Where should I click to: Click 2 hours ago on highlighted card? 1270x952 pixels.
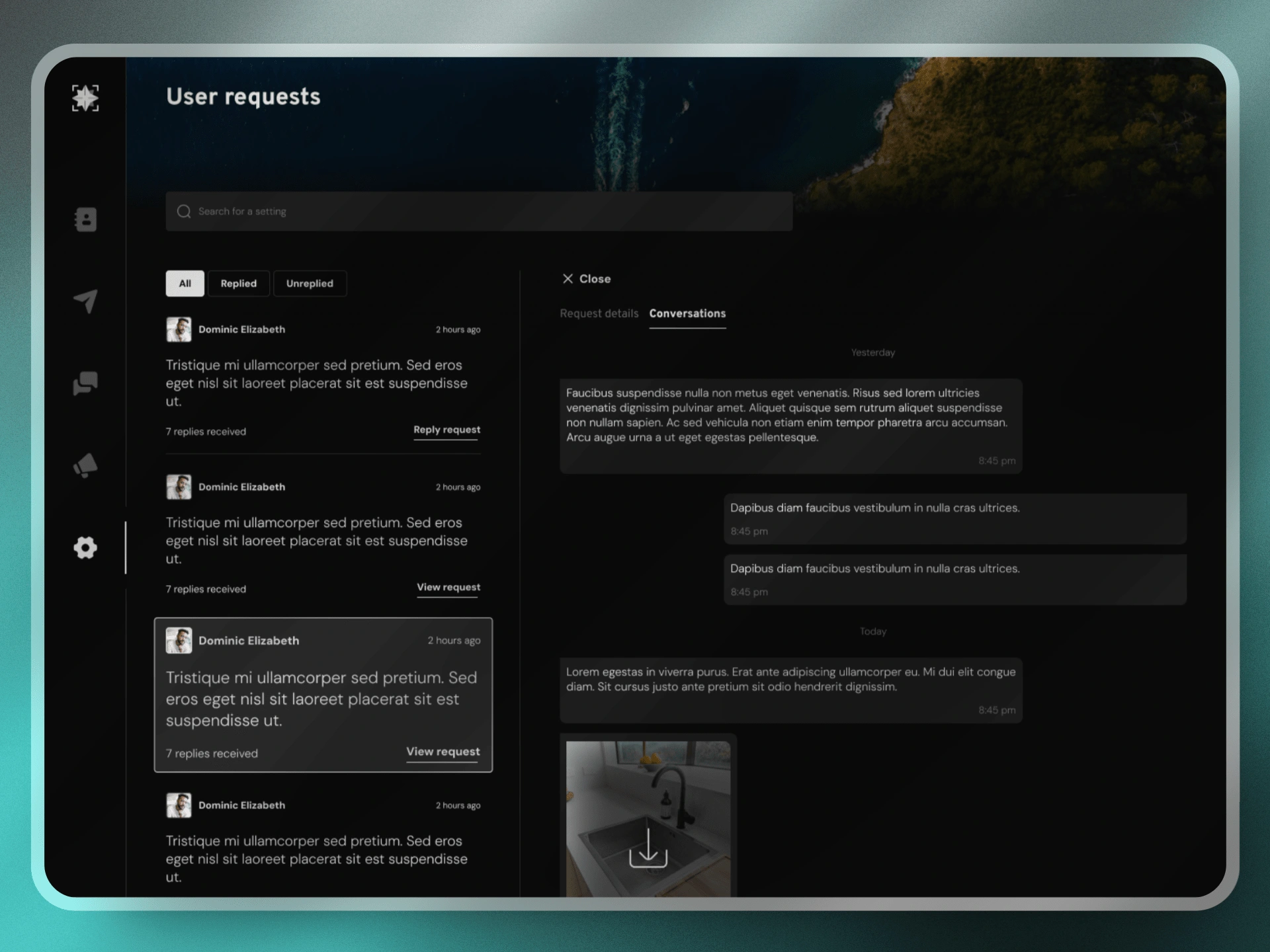454,641
